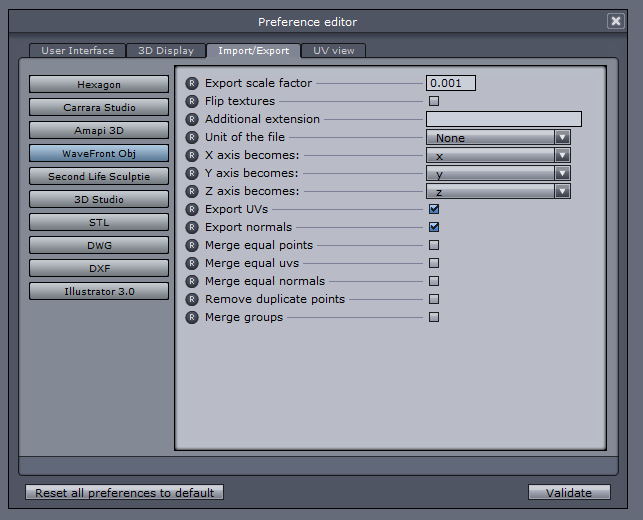Click the R icon next to Unit of the file

(193, 137)
